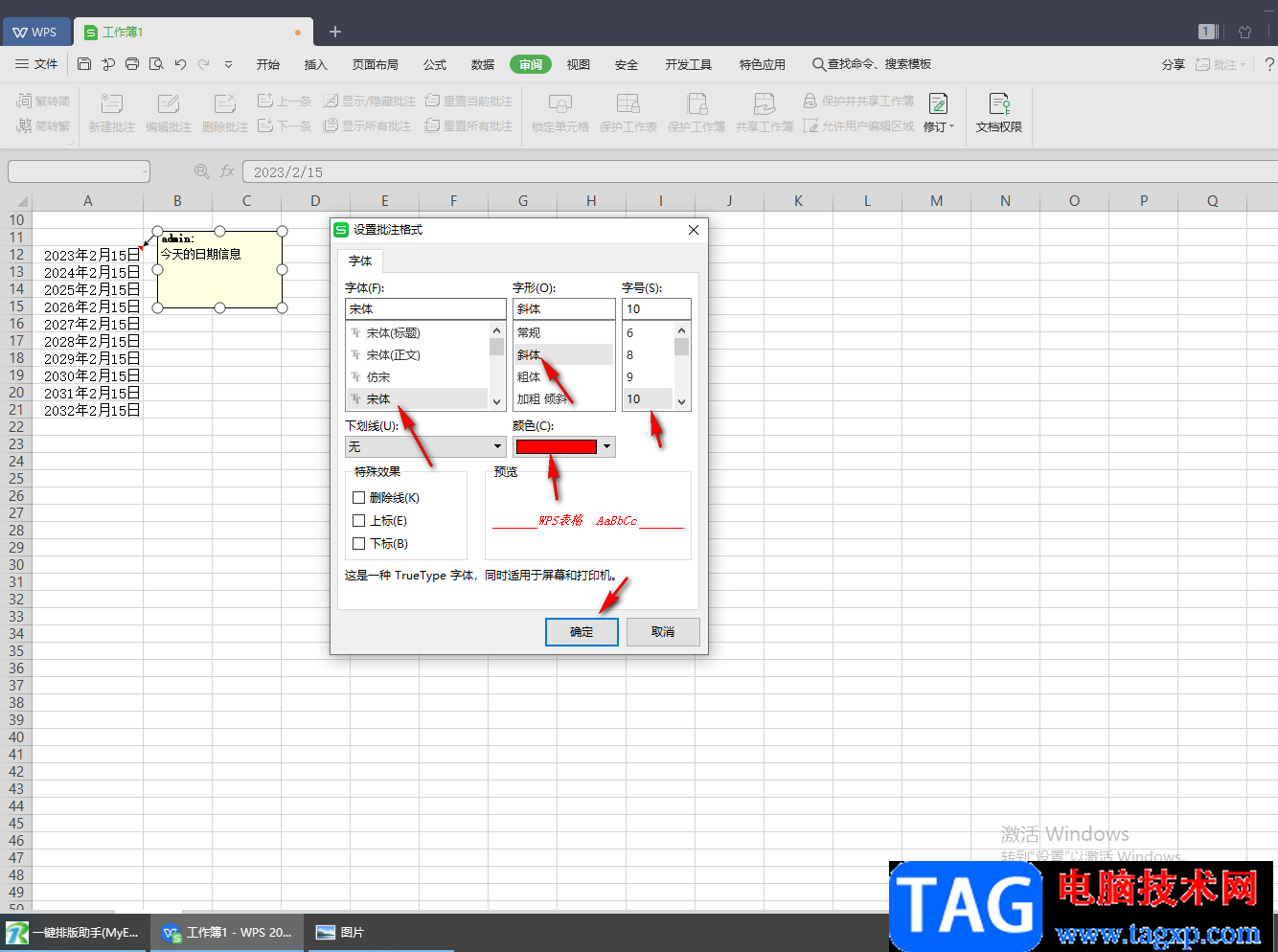Click 下一条 next comment

coord(285,125)
